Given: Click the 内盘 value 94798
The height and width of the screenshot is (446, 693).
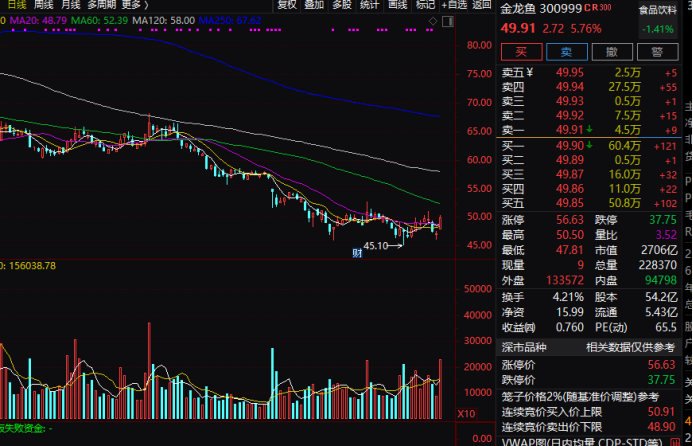Looking at the screenshot, I should coord(661,280).
